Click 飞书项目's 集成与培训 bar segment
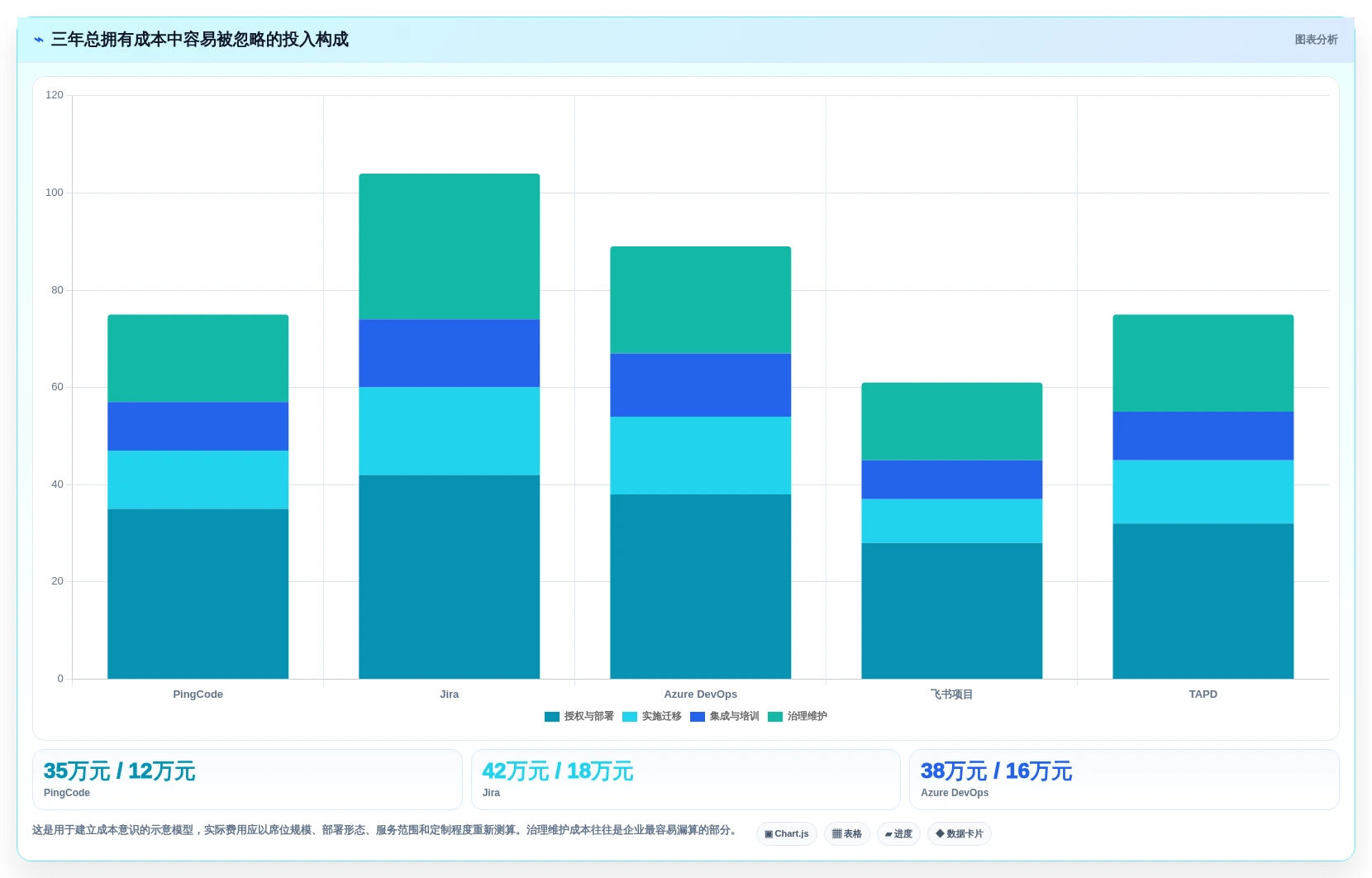This screenshot has height=878, width=1372. [x=952, y=480]
